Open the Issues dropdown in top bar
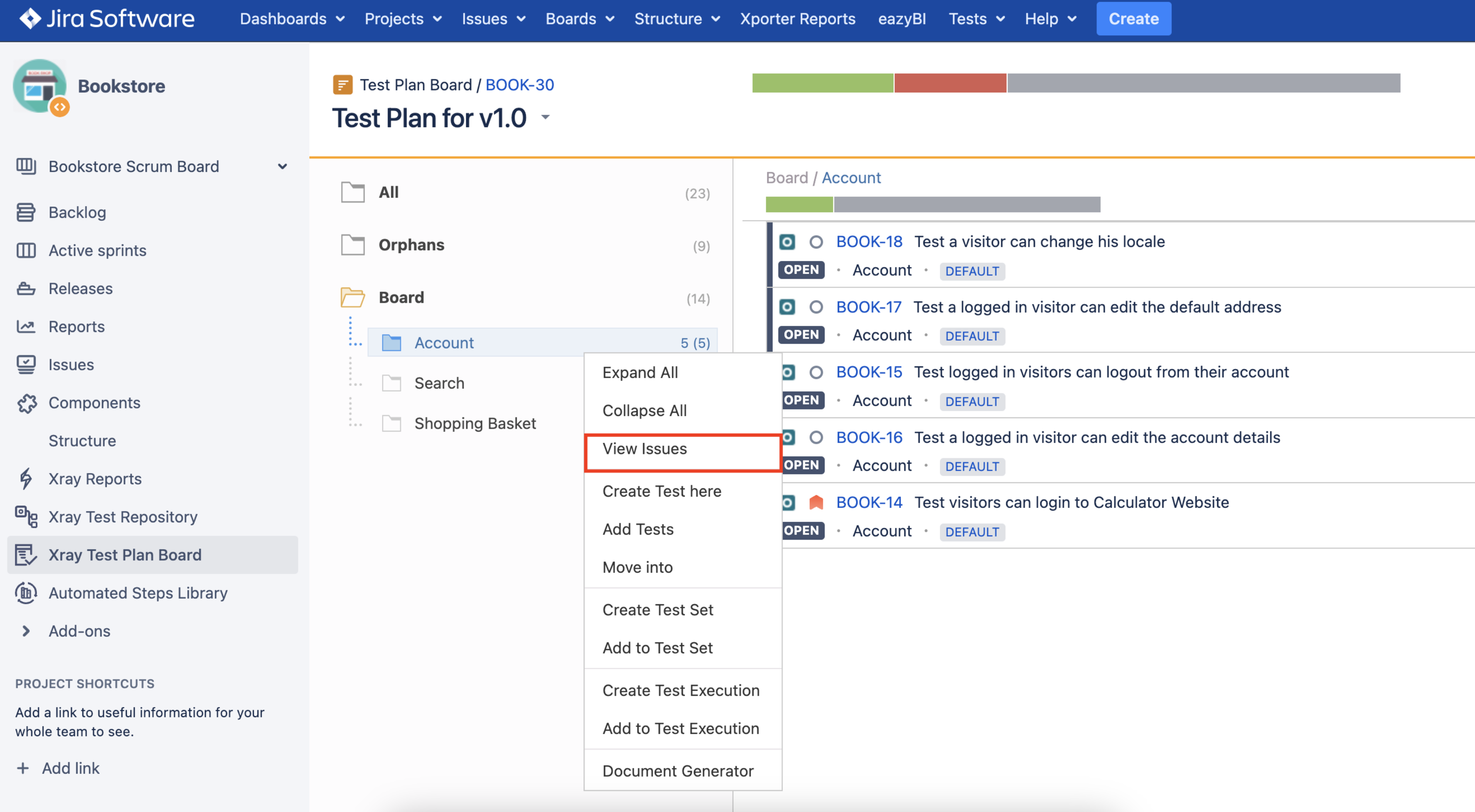Image resolution: width=1475 pixels, height=812 pixels. (494, 19)
